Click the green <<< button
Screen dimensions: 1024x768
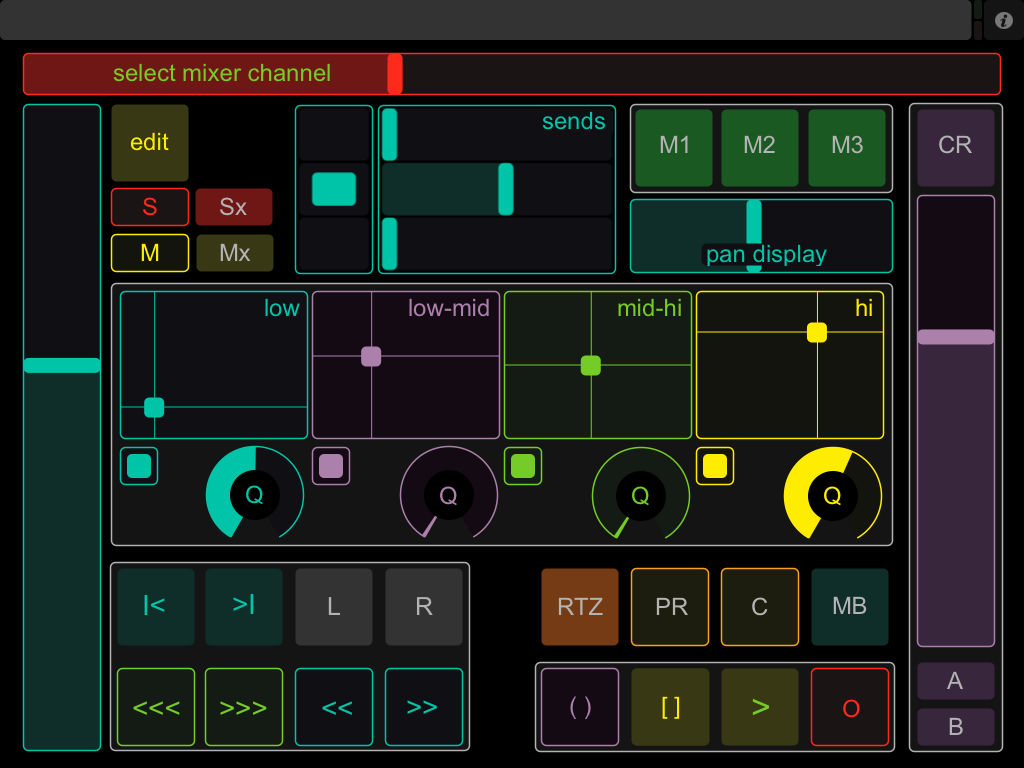[x=156, y=707]
